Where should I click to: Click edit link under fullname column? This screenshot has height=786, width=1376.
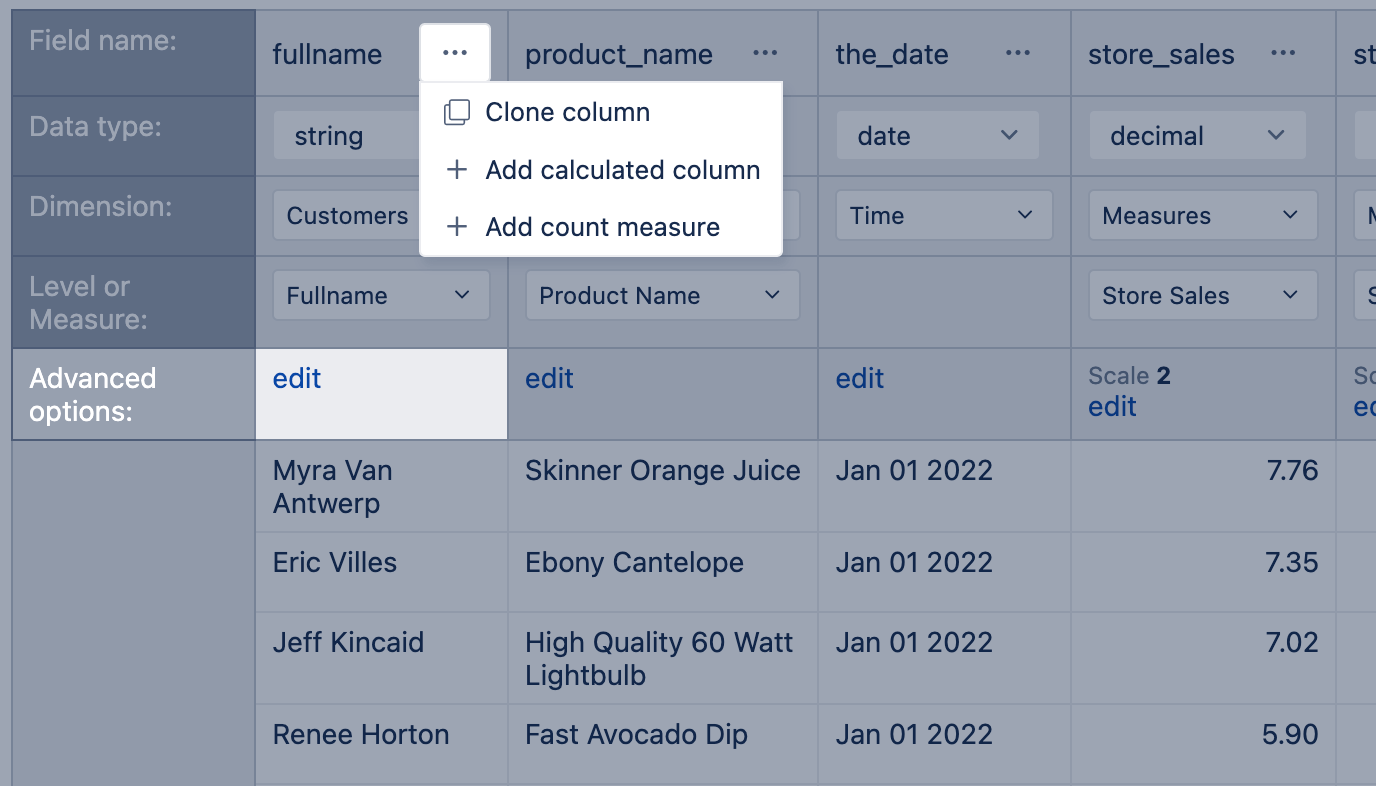point(297,379)
